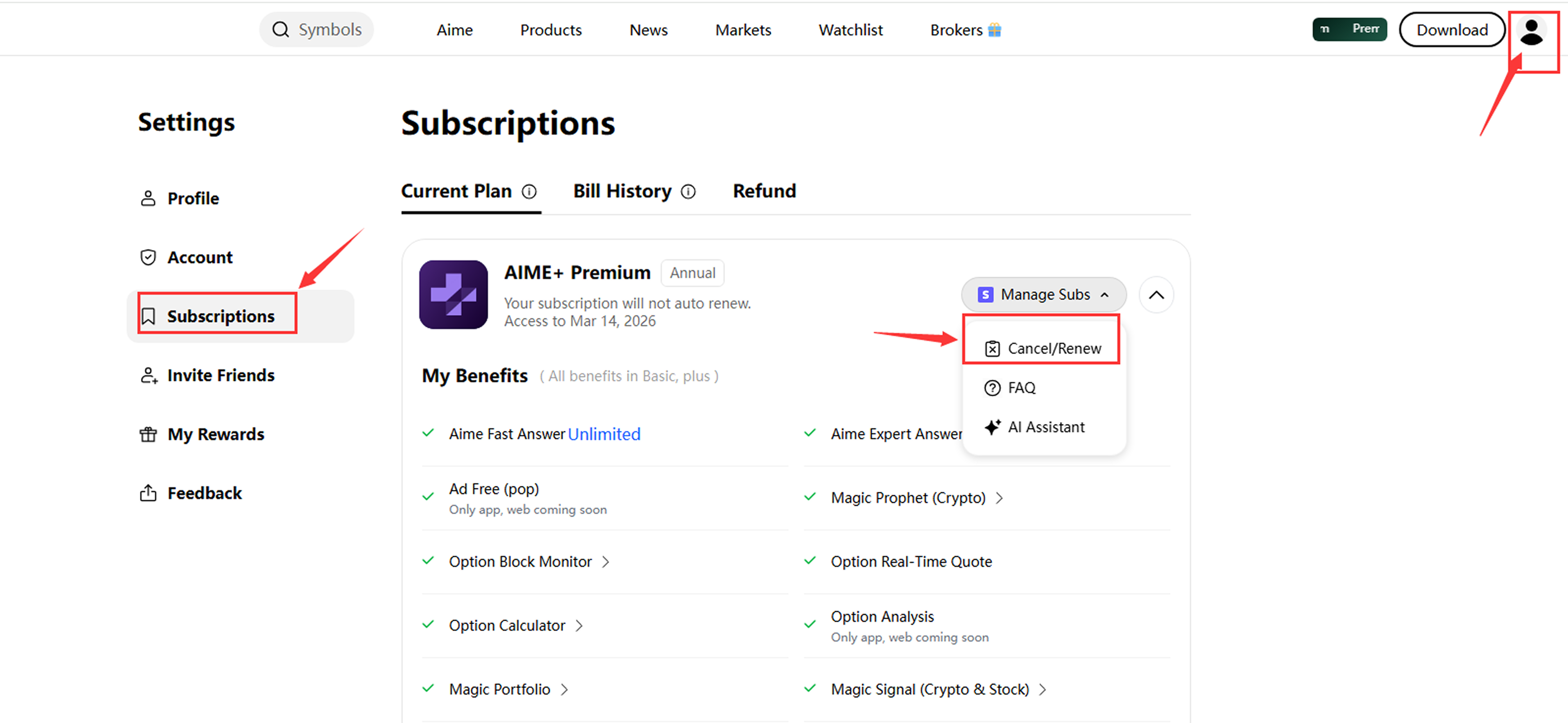Screen dimensions: 1568x723
Task: Select Cancel/Renew from the dropdown menu
Action: [1054, 348]
